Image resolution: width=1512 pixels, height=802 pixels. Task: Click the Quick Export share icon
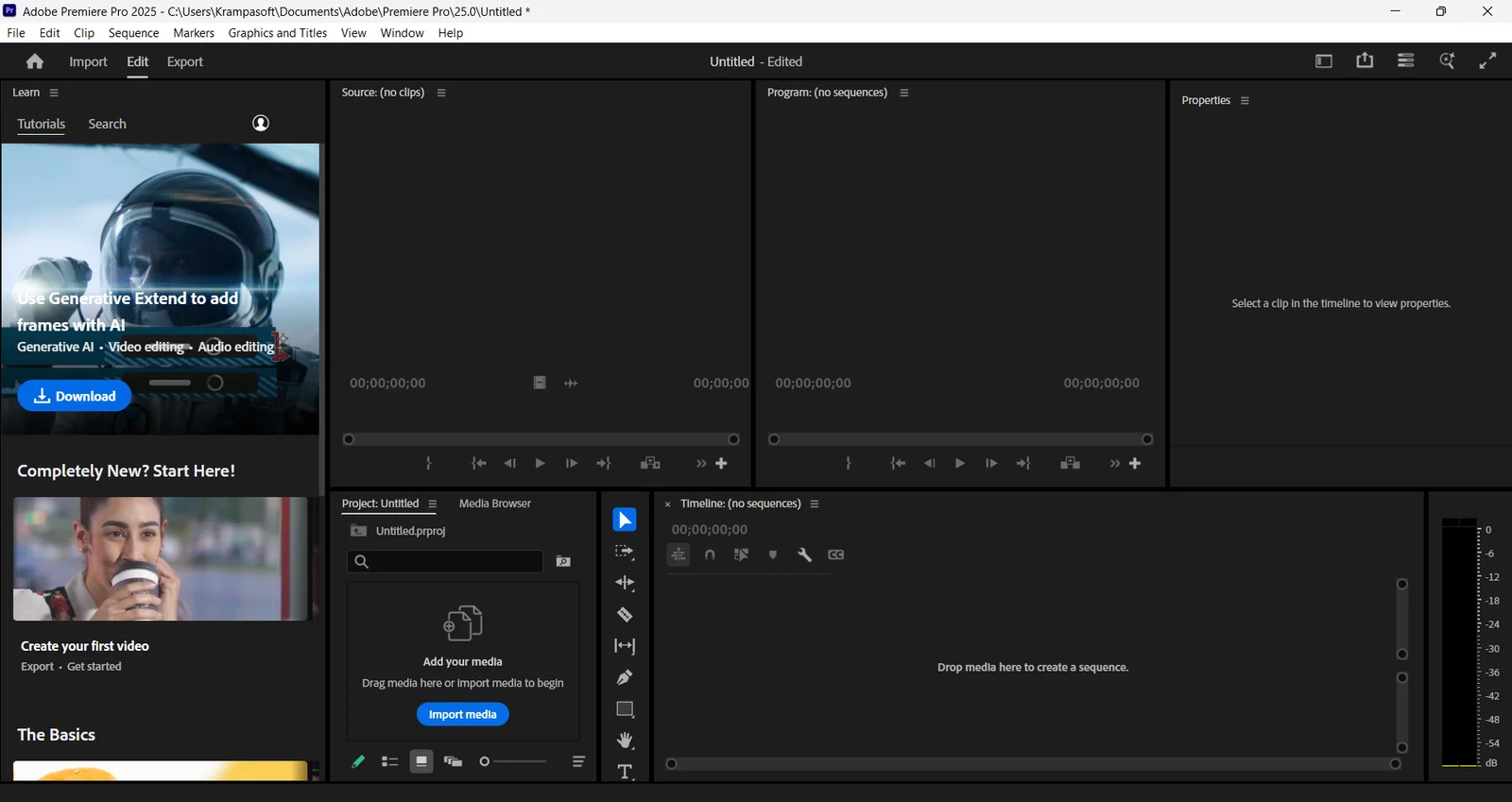[x=1365, y=60]
